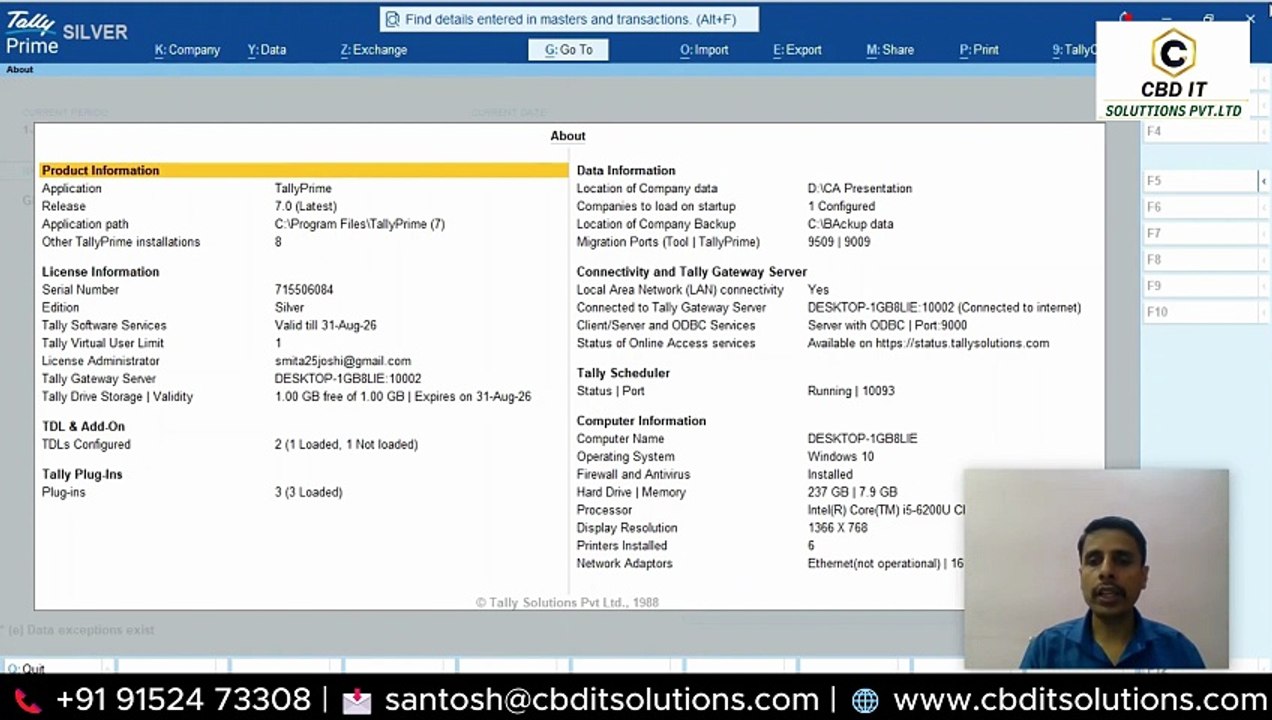Open the O: Import menu
Screen dimensions: 1272x720
(704, 50)
